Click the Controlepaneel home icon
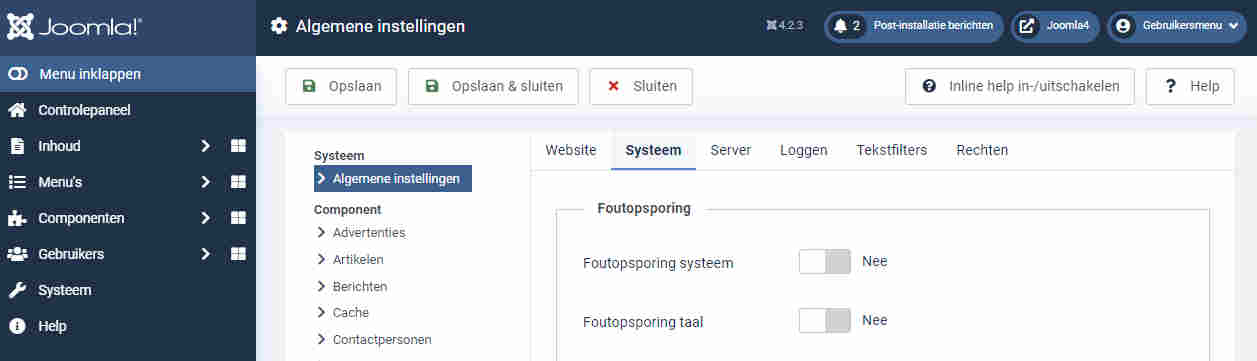 (x=17, y=110)
